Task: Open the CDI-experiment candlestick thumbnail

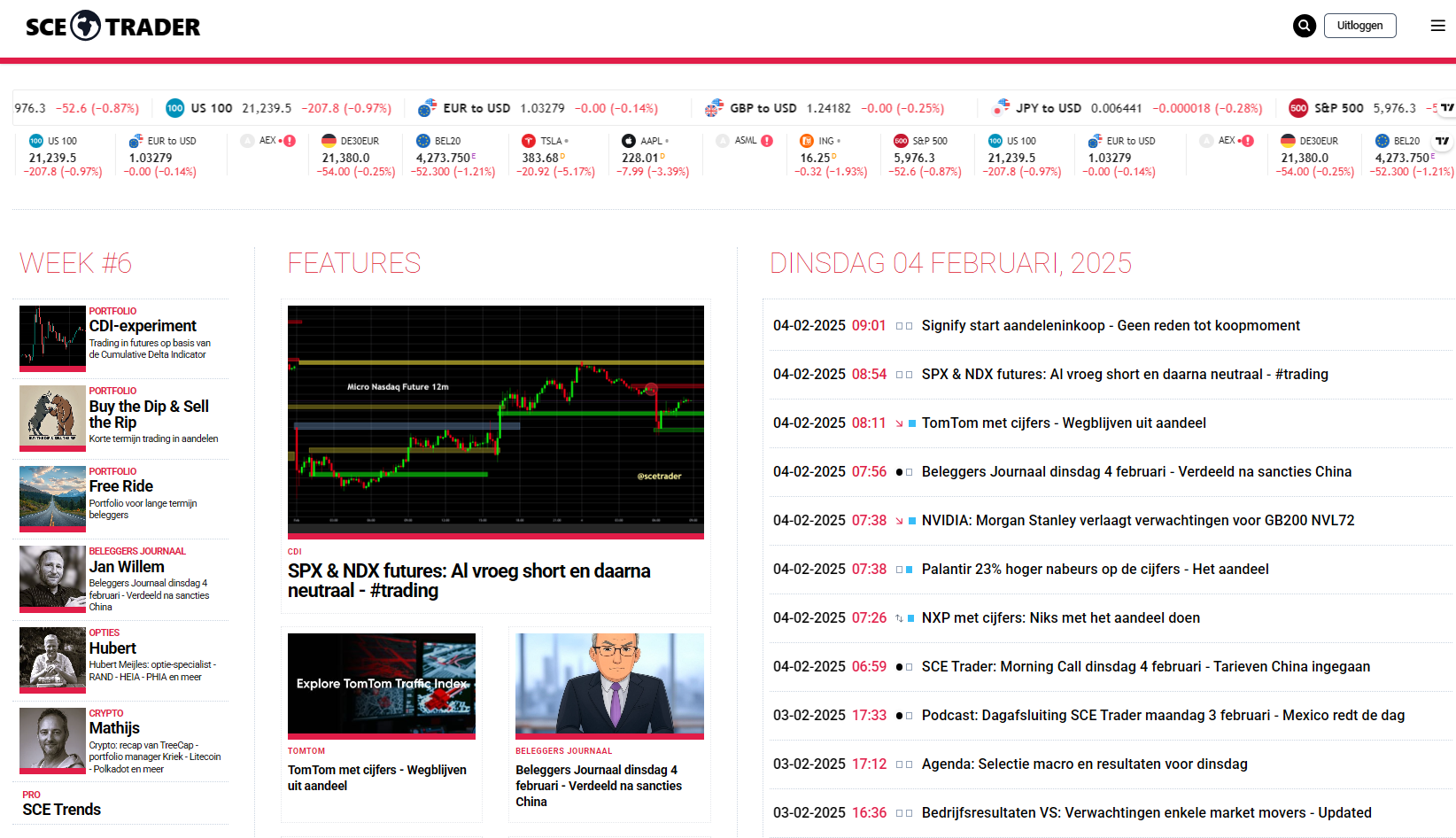Action: [53, 338]
